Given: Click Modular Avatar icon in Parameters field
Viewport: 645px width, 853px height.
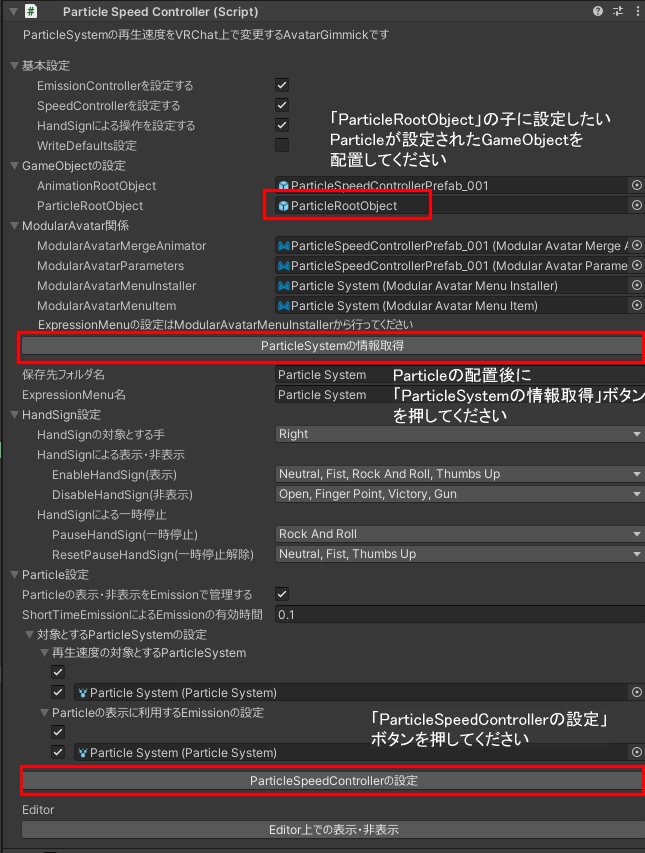Looking at the screenshot, I should tap(283, 266).
